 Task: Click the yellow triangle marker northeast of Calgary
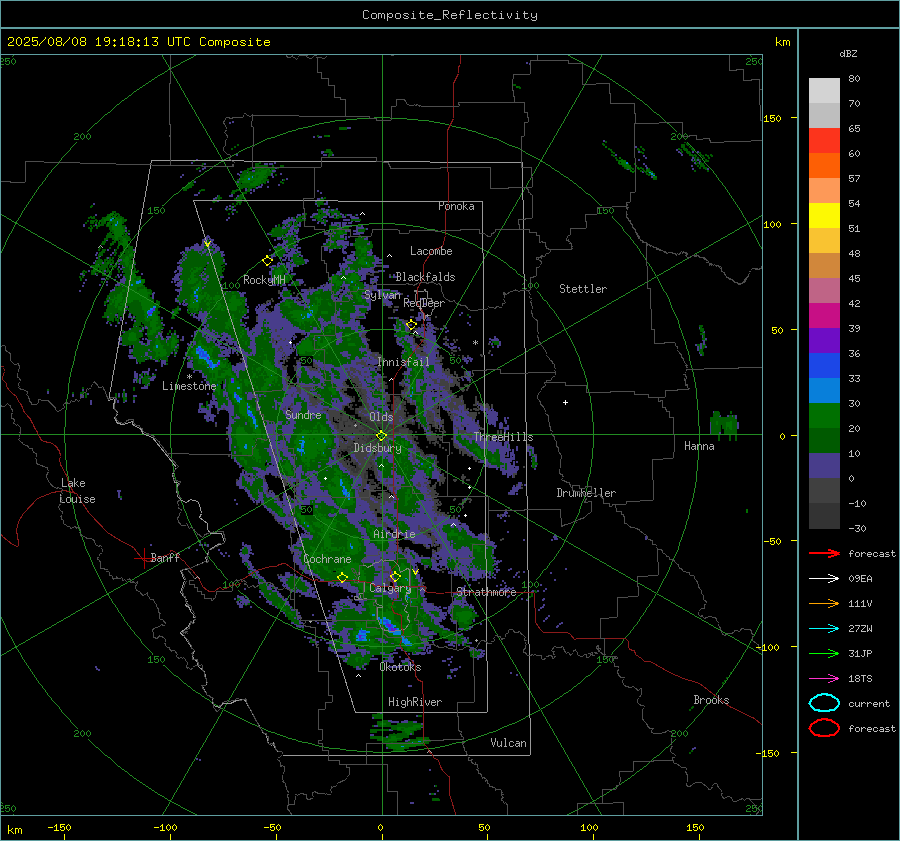(415, 572)
